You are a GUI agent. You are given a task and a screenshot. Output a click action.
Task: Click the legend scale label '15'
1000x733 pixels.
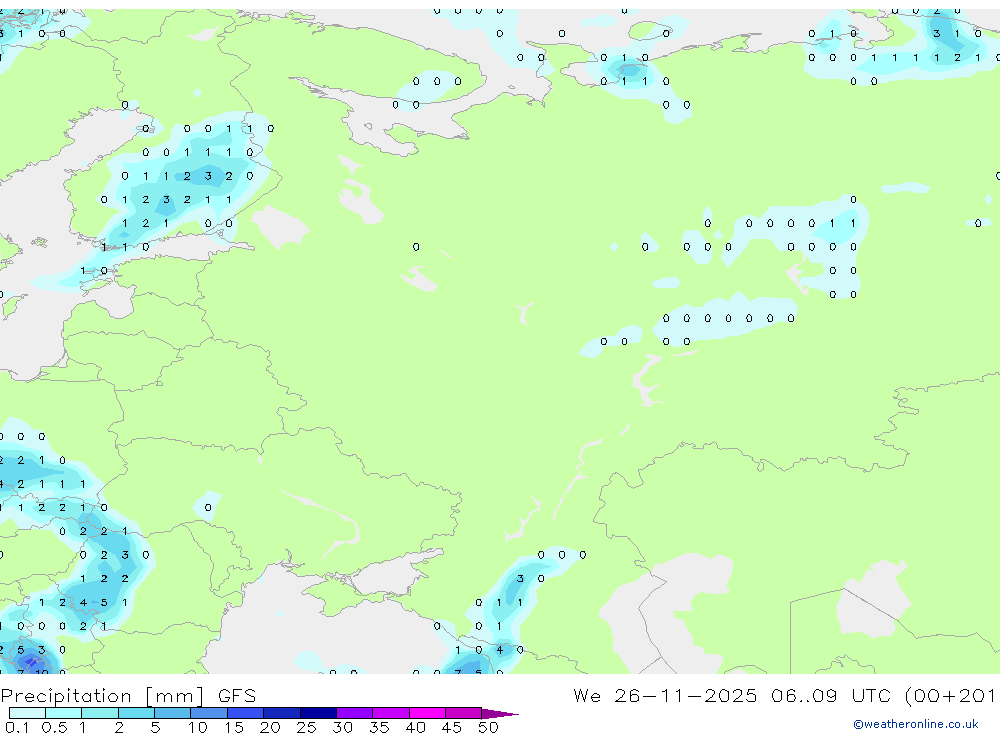tap(233, 727)
